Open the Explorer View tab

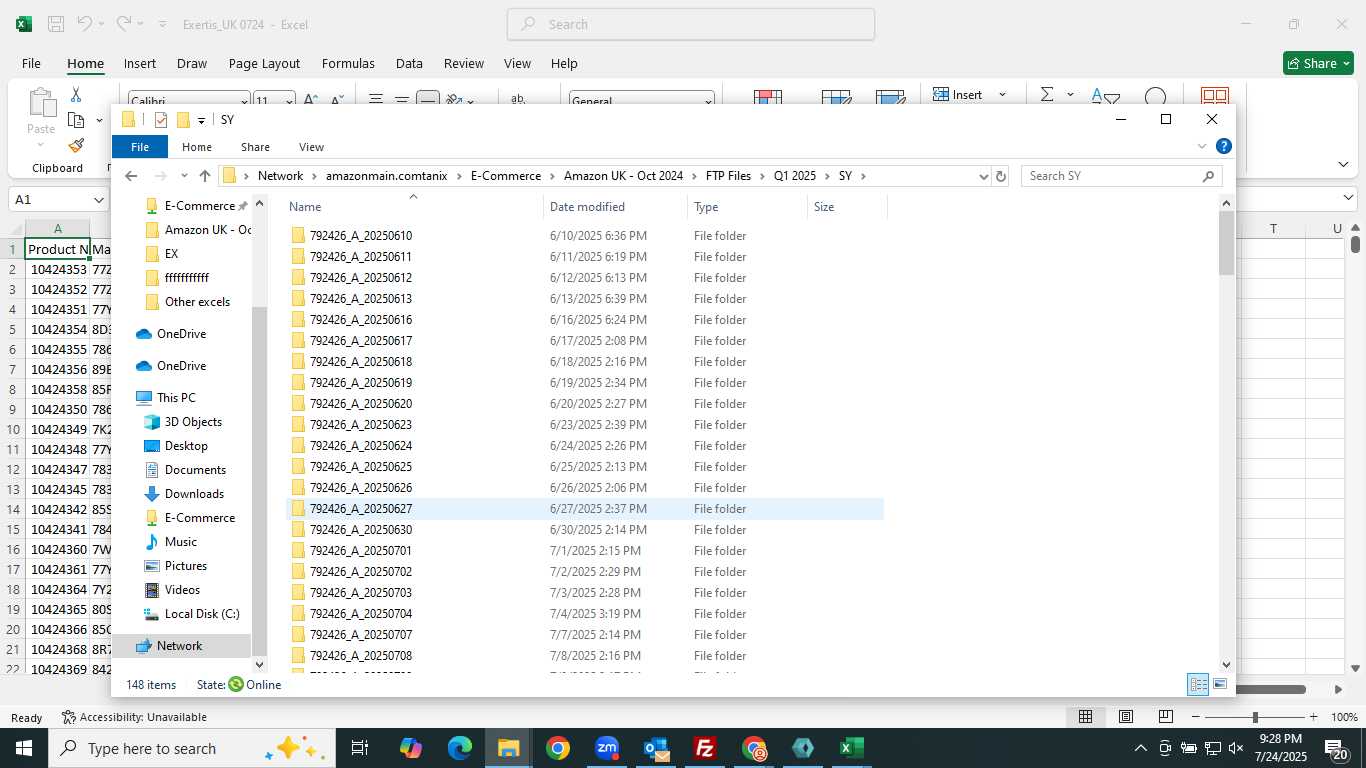click(311, 147)
